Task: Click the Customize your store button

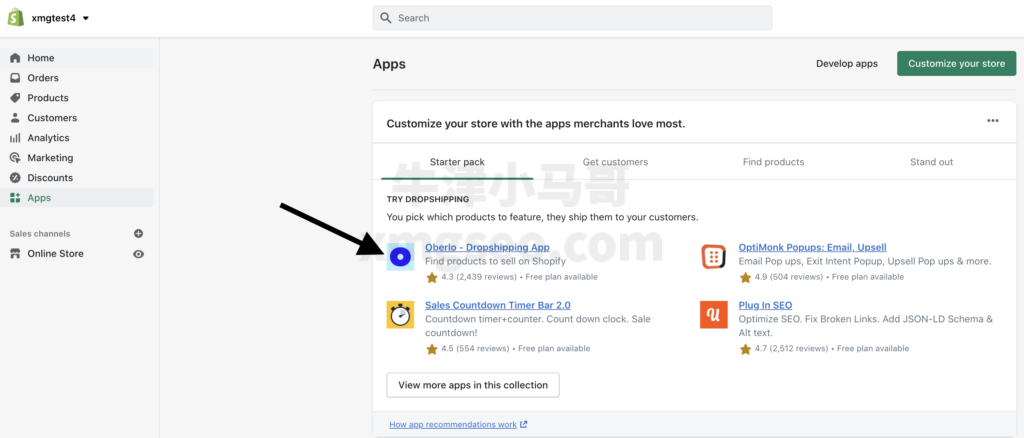Action: tap(956, 64)
